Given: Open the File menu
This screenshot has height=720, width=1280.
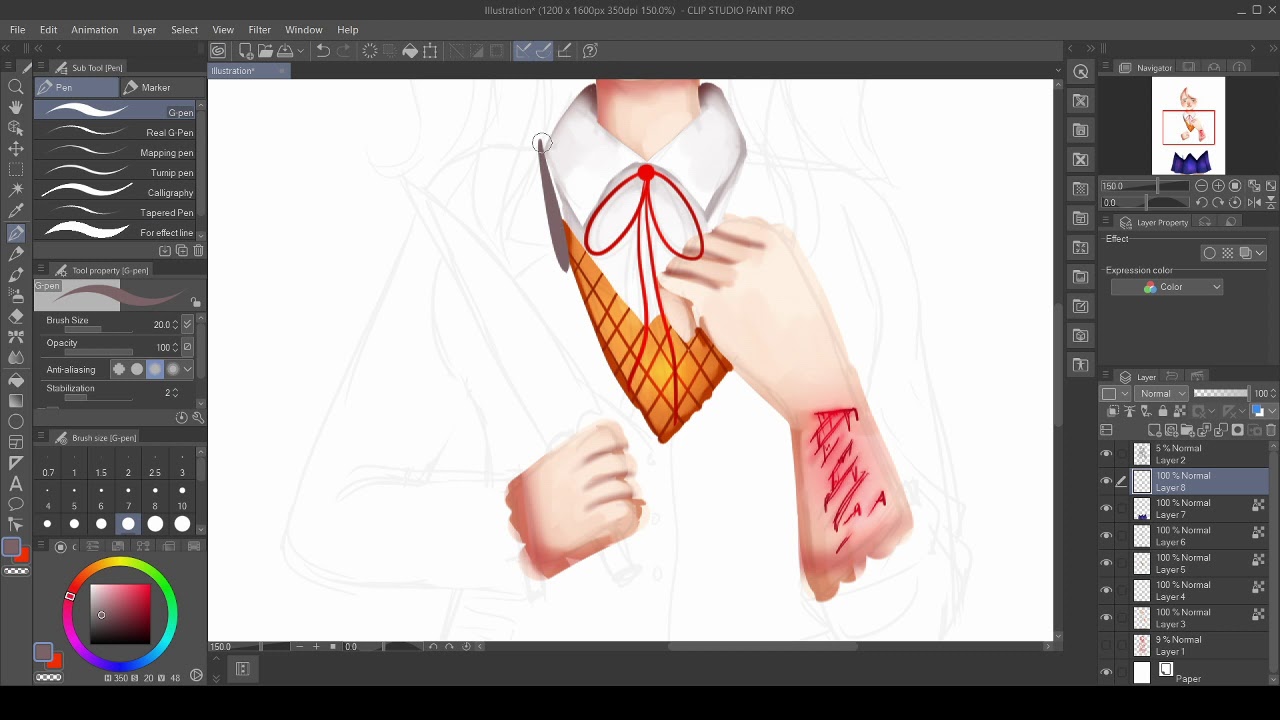Looking at the screenshot, I should tap(18, 30).
